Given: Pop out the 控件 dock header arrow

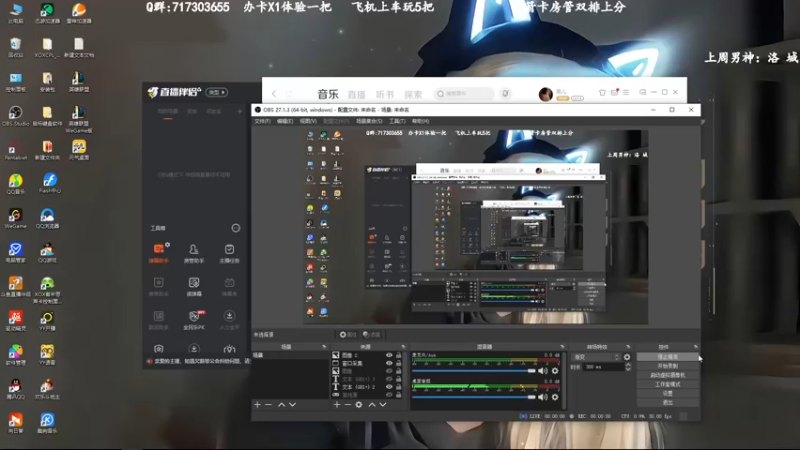Looking at the screenshot, I should (x=695, y=347).
